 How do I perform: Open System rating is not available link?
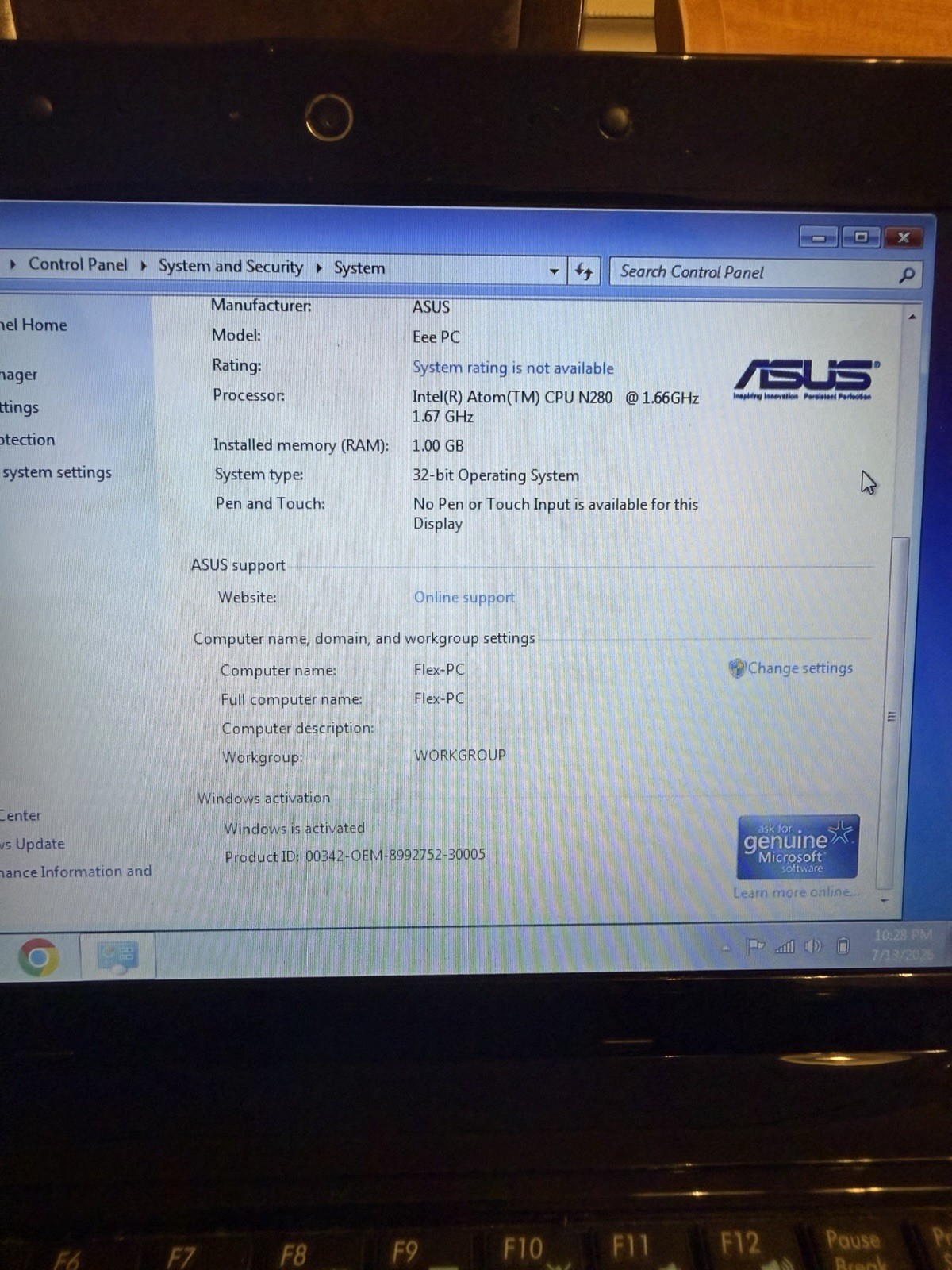pyautogui.click(x=512, y=368)
